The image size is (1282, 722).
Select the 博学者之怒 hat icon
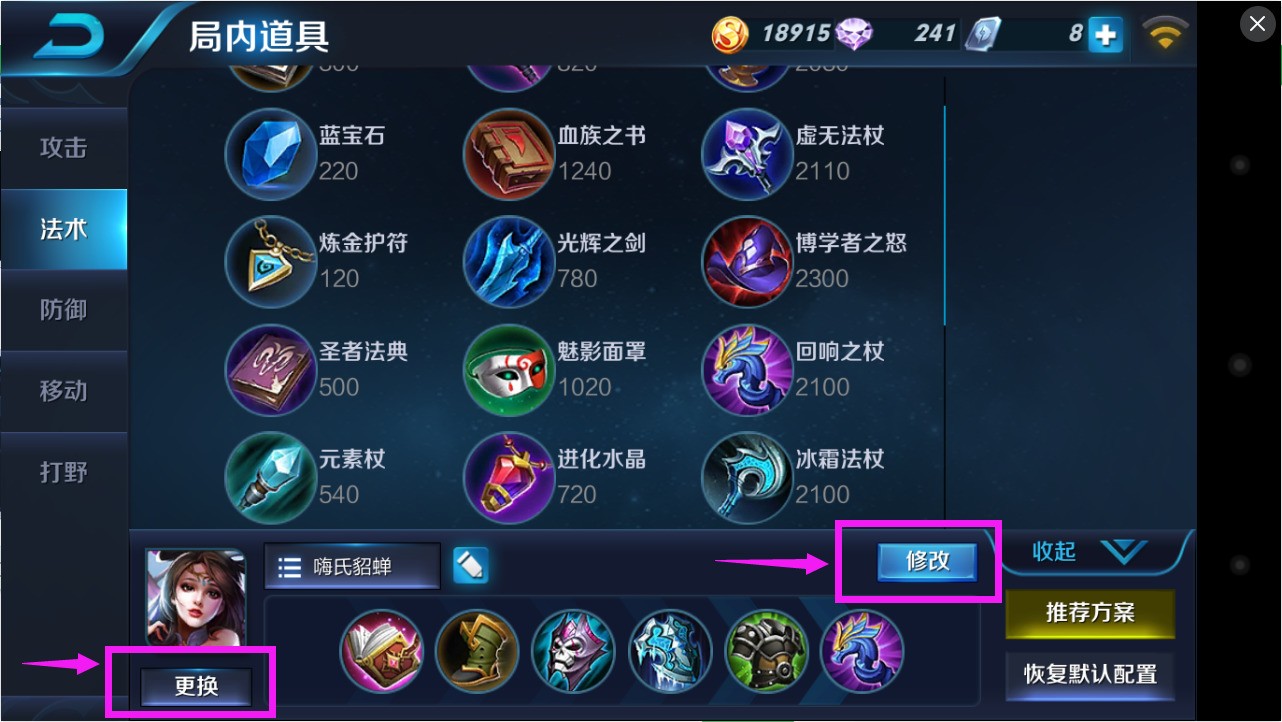pos(747,261)
